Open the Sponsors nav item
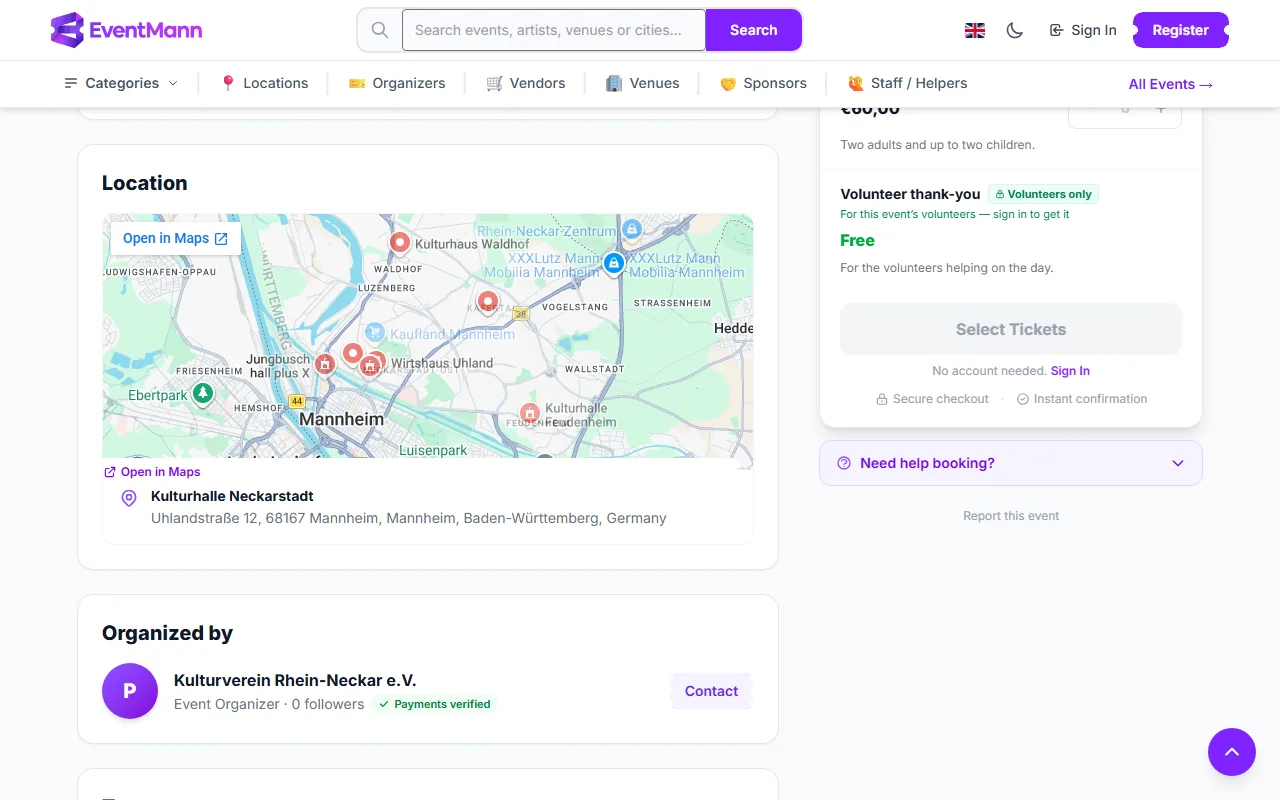This screenshot has height=800, width=1280. tap(763, 83)
